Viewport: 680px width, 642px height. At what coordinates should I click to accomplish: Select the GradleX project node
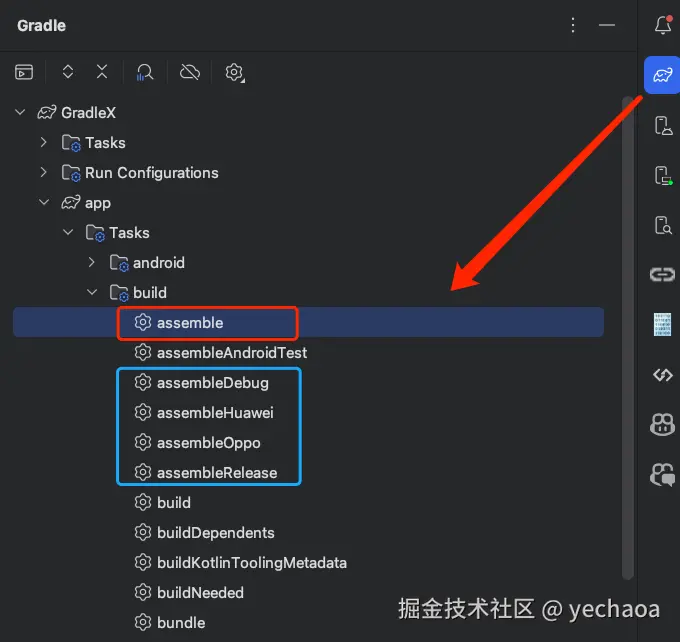coord(88,113)
